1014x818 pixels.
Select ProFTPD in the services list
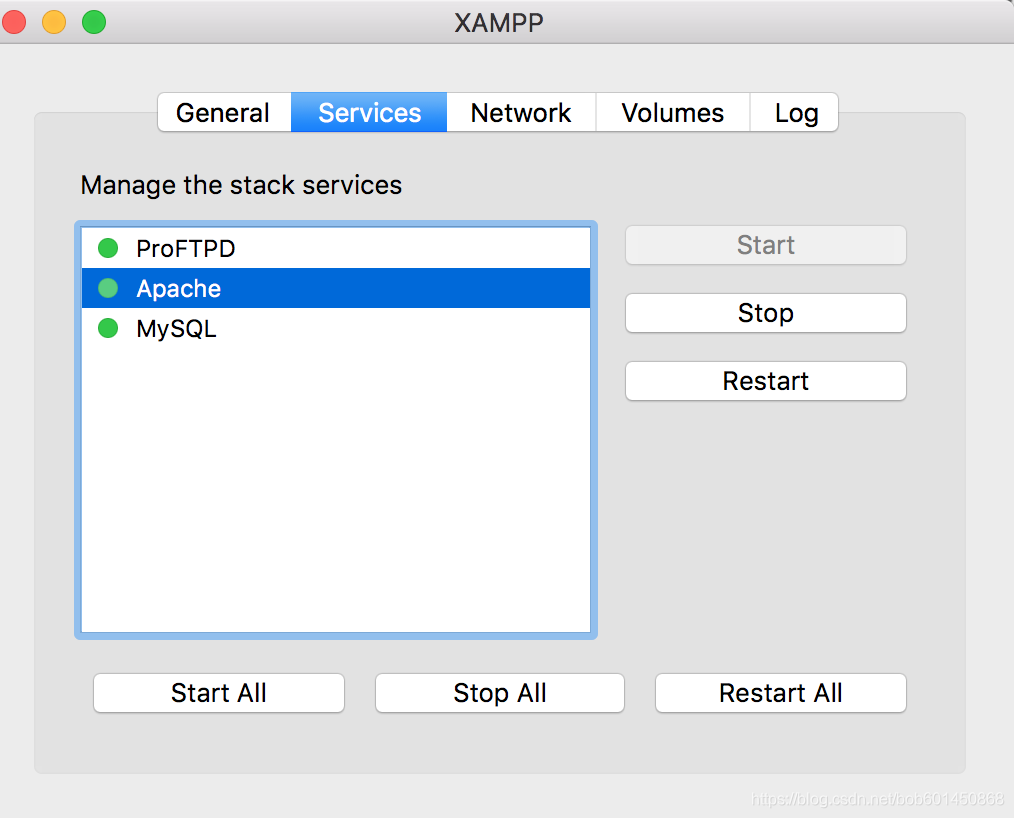336,248
